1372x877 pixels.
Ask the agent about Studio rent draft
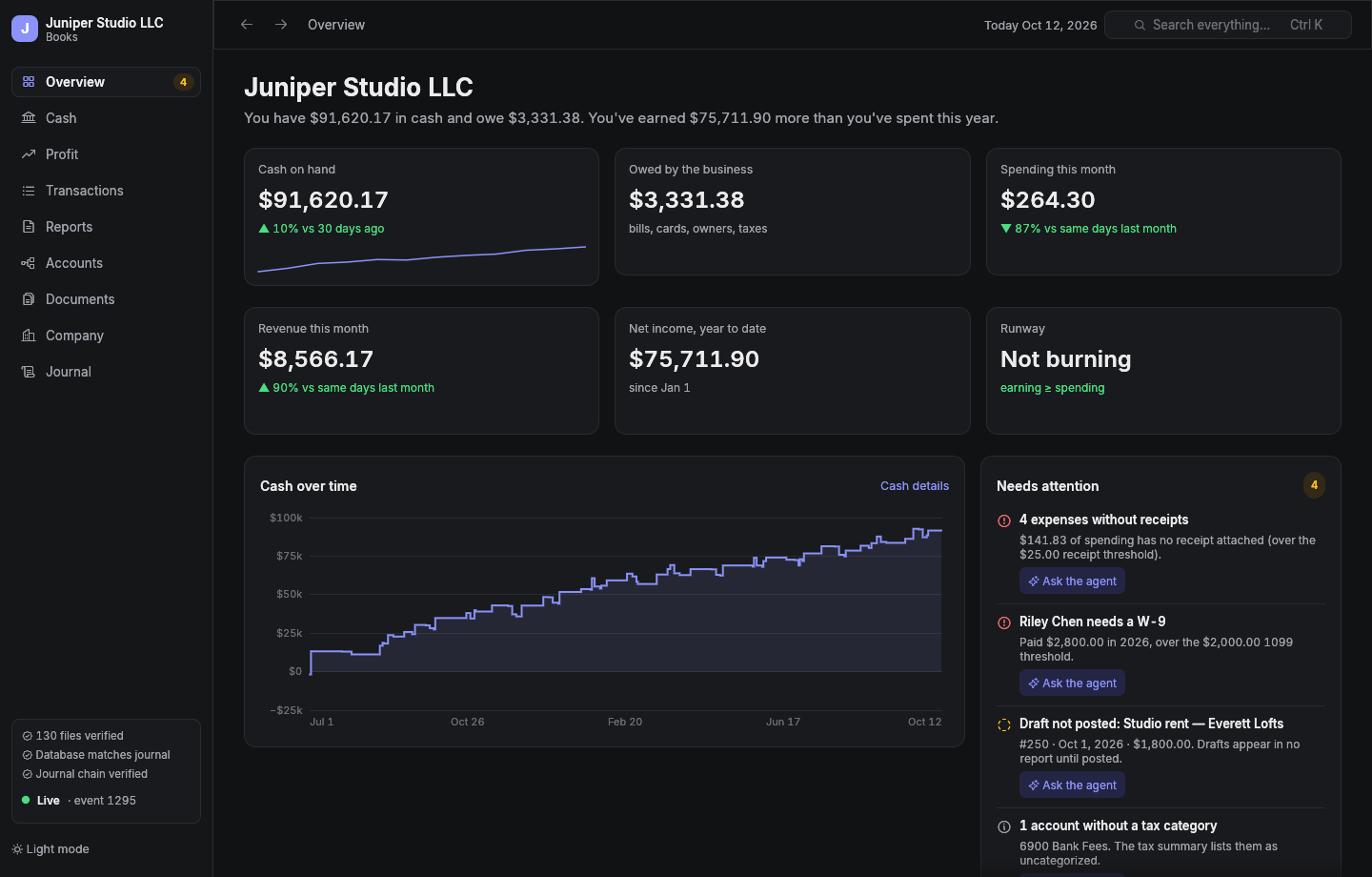(1072, 785)
